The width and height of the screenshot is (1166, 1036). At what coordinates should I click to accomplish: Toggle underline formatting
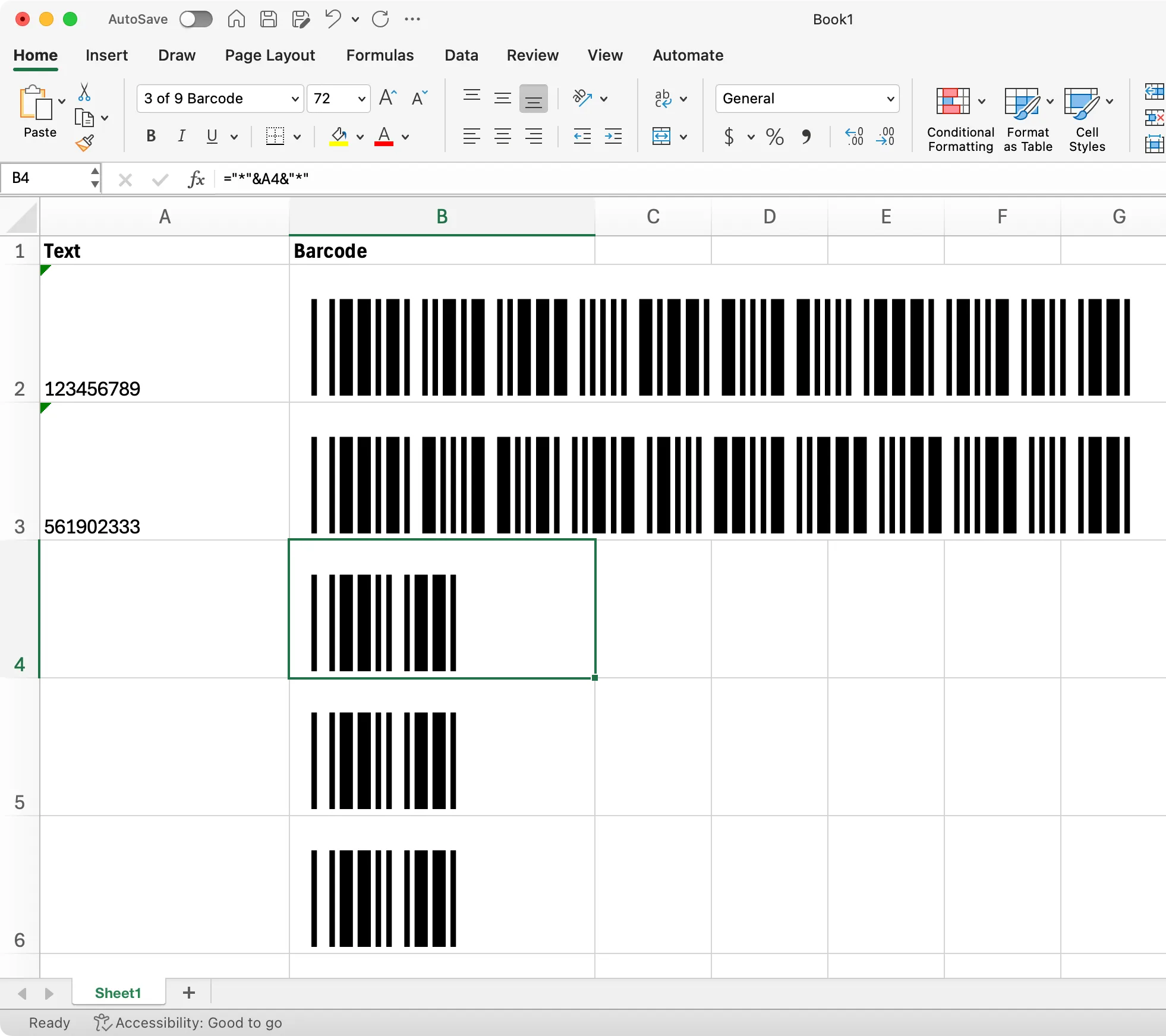(212, 137)
